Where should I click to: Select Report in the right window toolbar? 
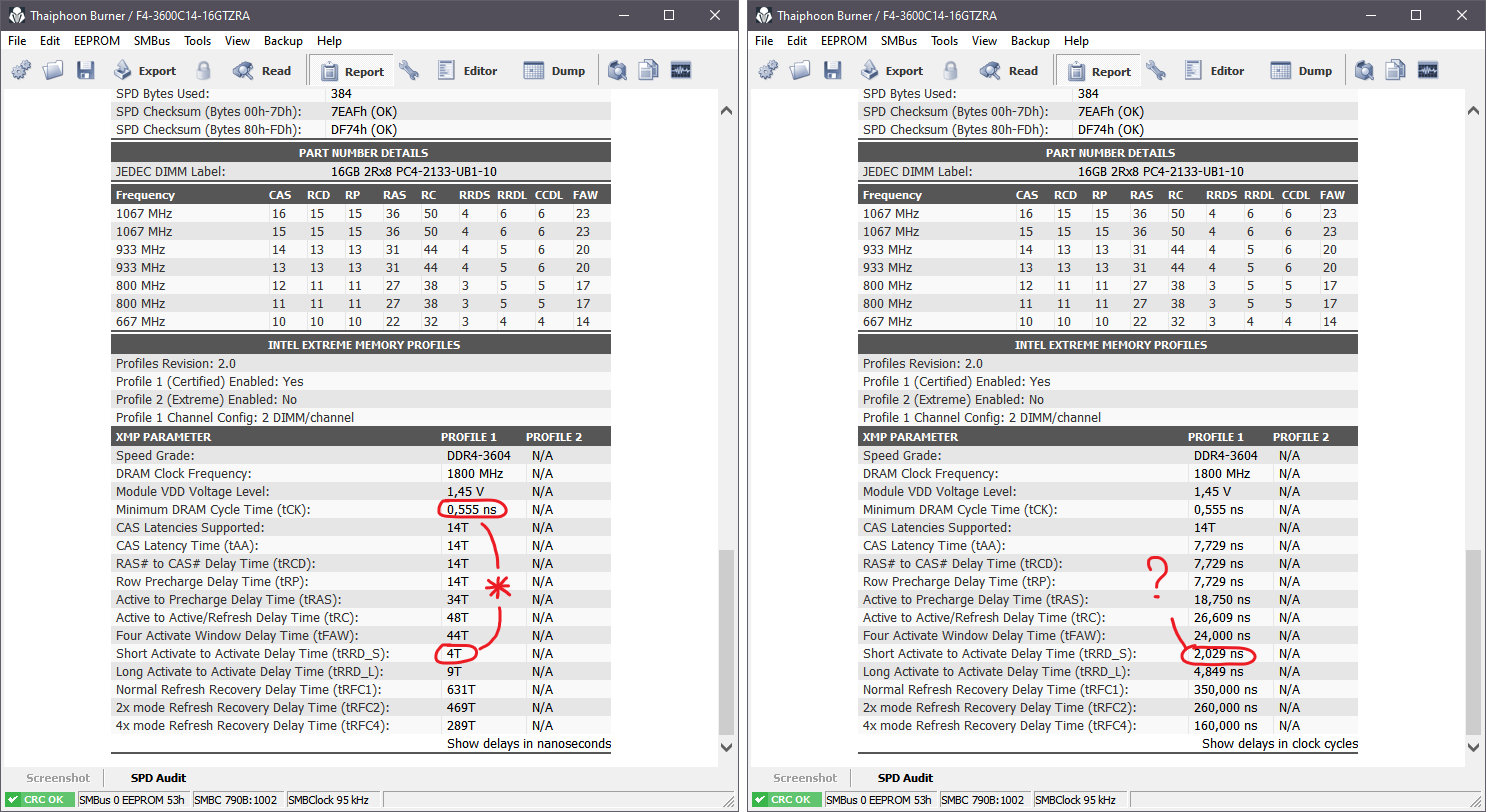click(x=1098, y=71)
